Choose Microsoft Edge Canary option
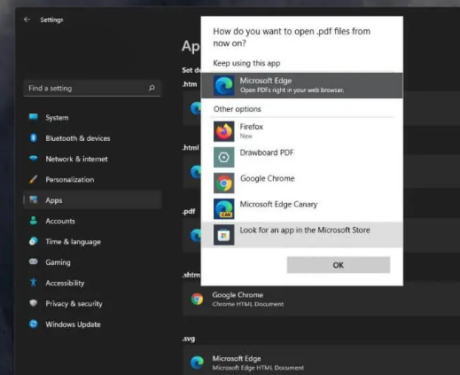Screen dimensions: 460x375 pyautogui.click(x=302, y=209)
